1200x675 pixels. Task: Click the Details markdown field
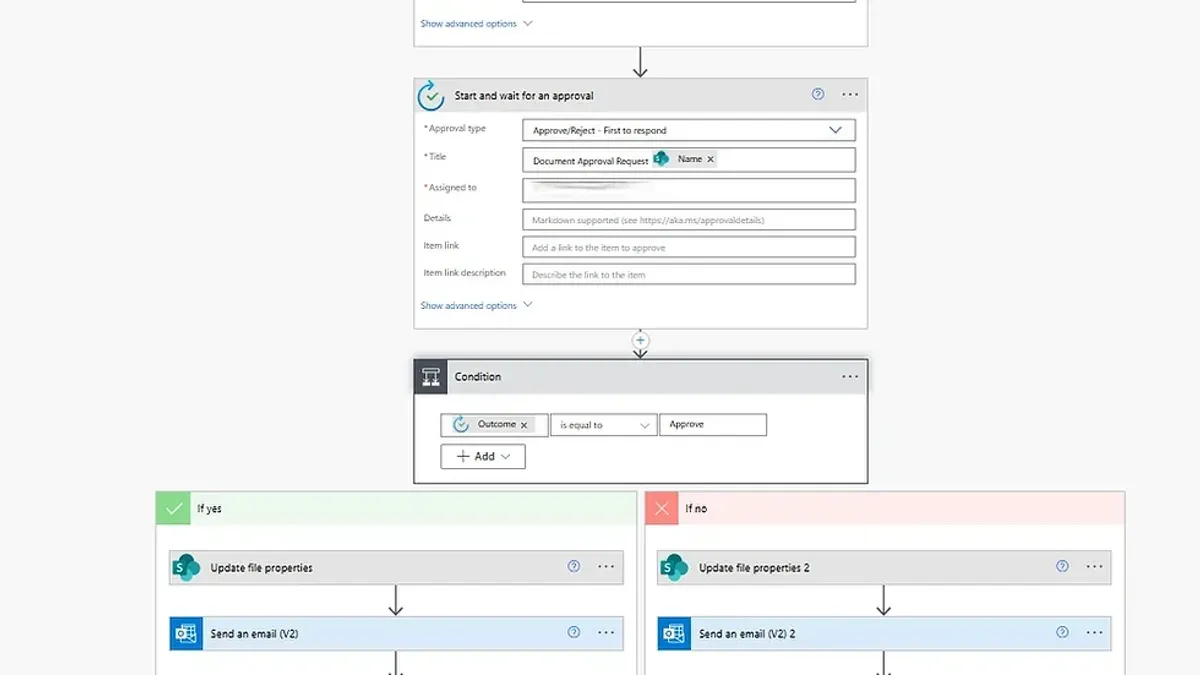click(689, 220)
